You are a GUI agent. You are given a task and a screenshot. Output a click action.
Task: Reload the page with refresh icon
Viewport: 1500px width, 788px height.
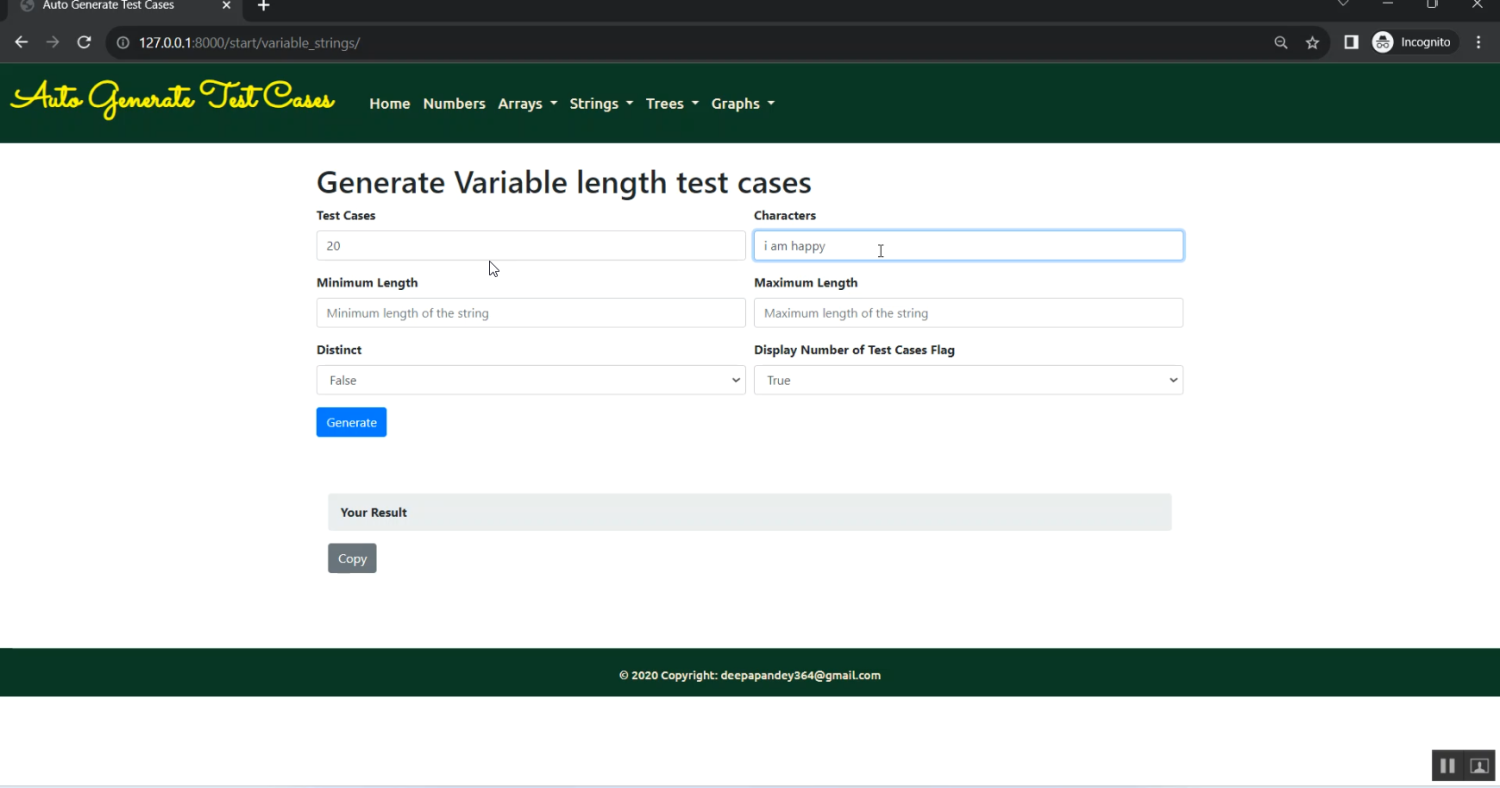coord(84,42)
